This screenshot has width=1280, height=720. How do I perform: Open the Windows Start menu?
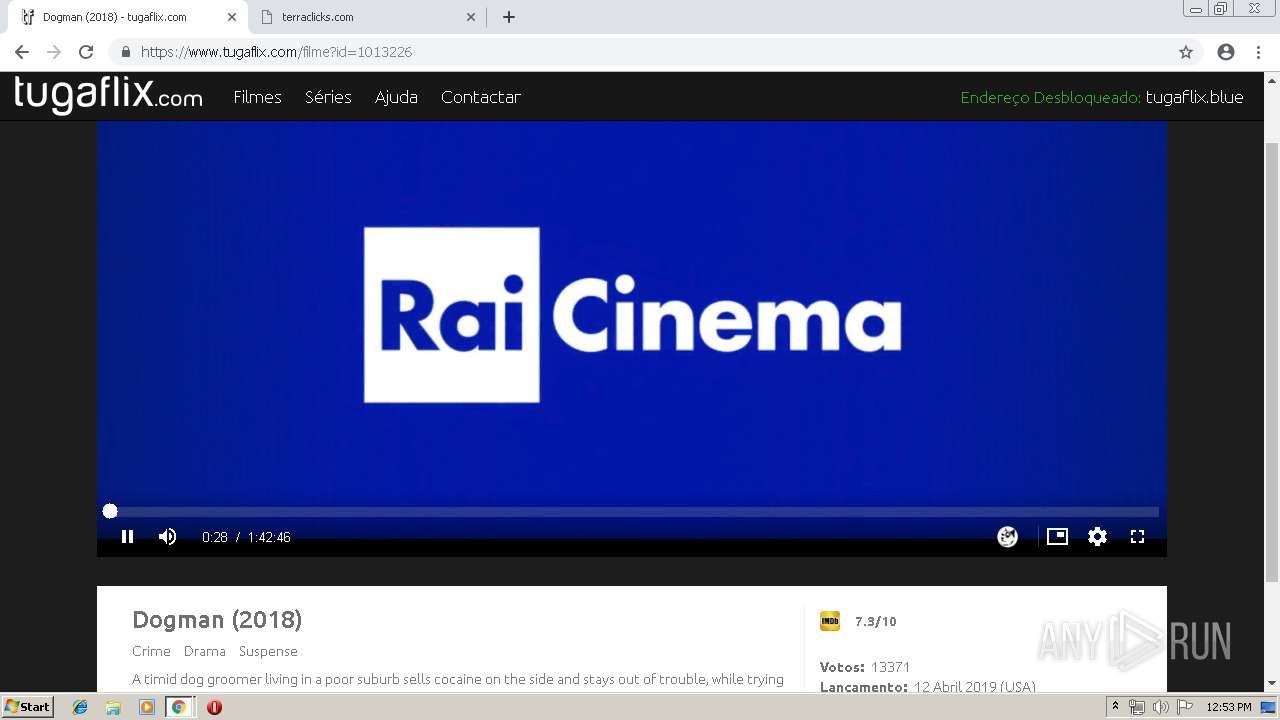pyautogui.click(x=28, y=706)
